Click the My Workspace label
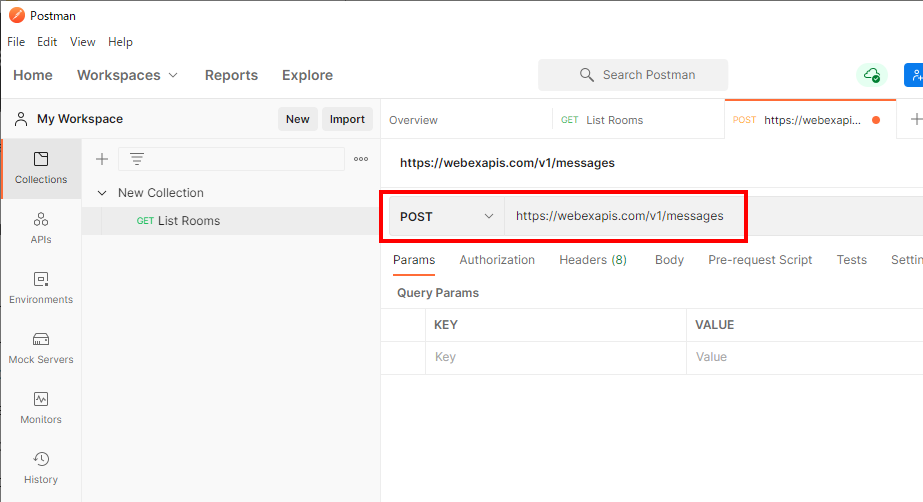This screenshot has width=923, height=502. tap(80, 119)
